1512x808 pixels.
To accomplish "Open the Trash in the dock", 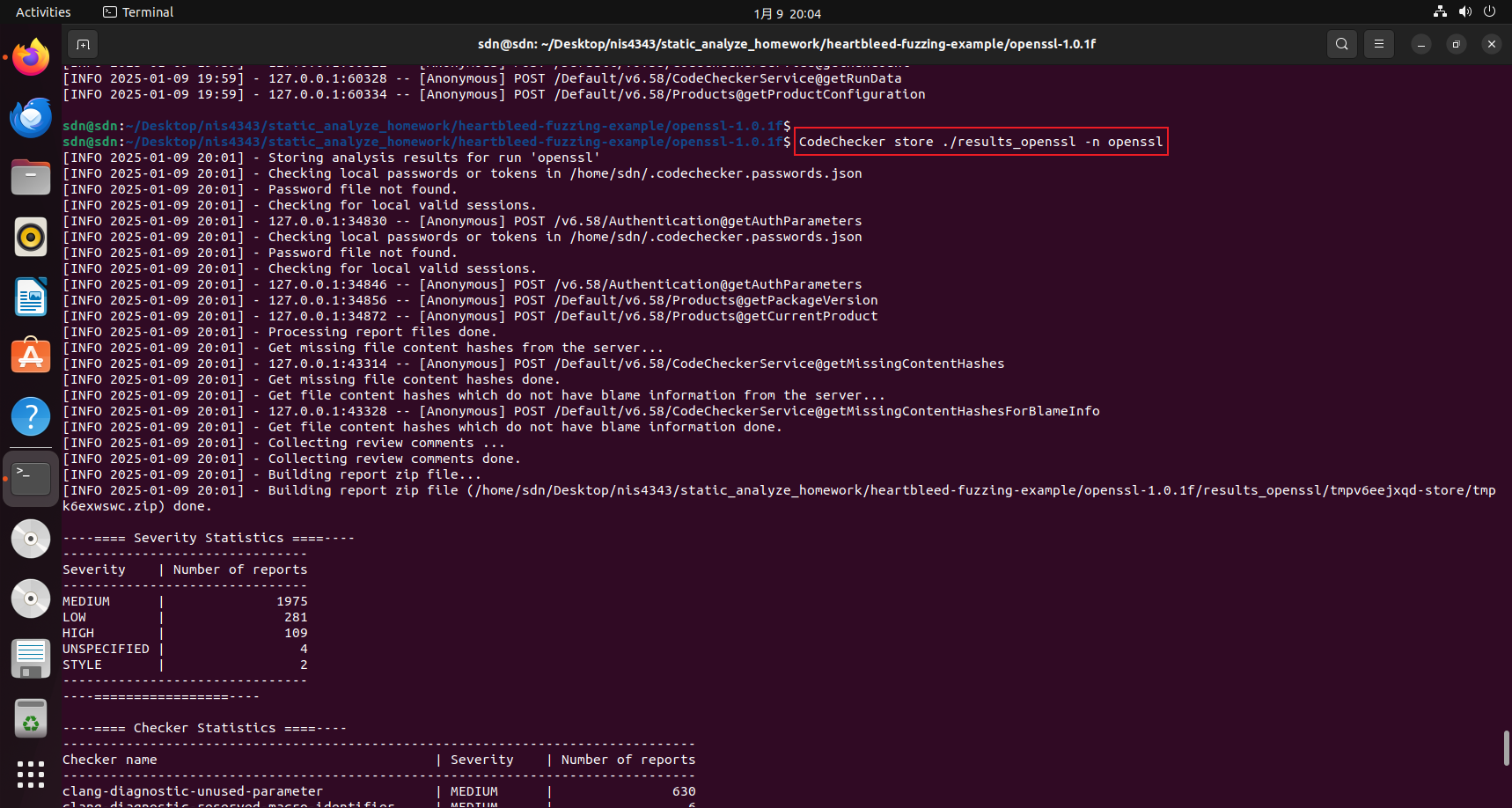I will (31, 718).
